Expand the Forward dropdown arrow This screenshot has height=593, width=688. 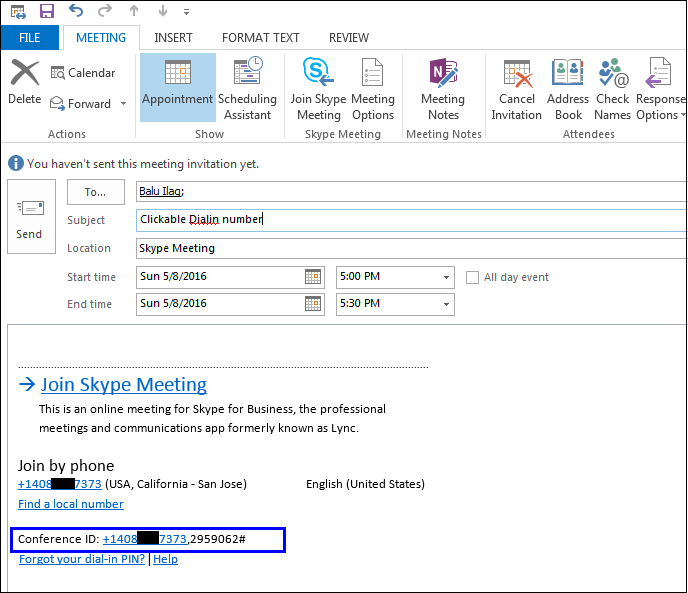123,104
